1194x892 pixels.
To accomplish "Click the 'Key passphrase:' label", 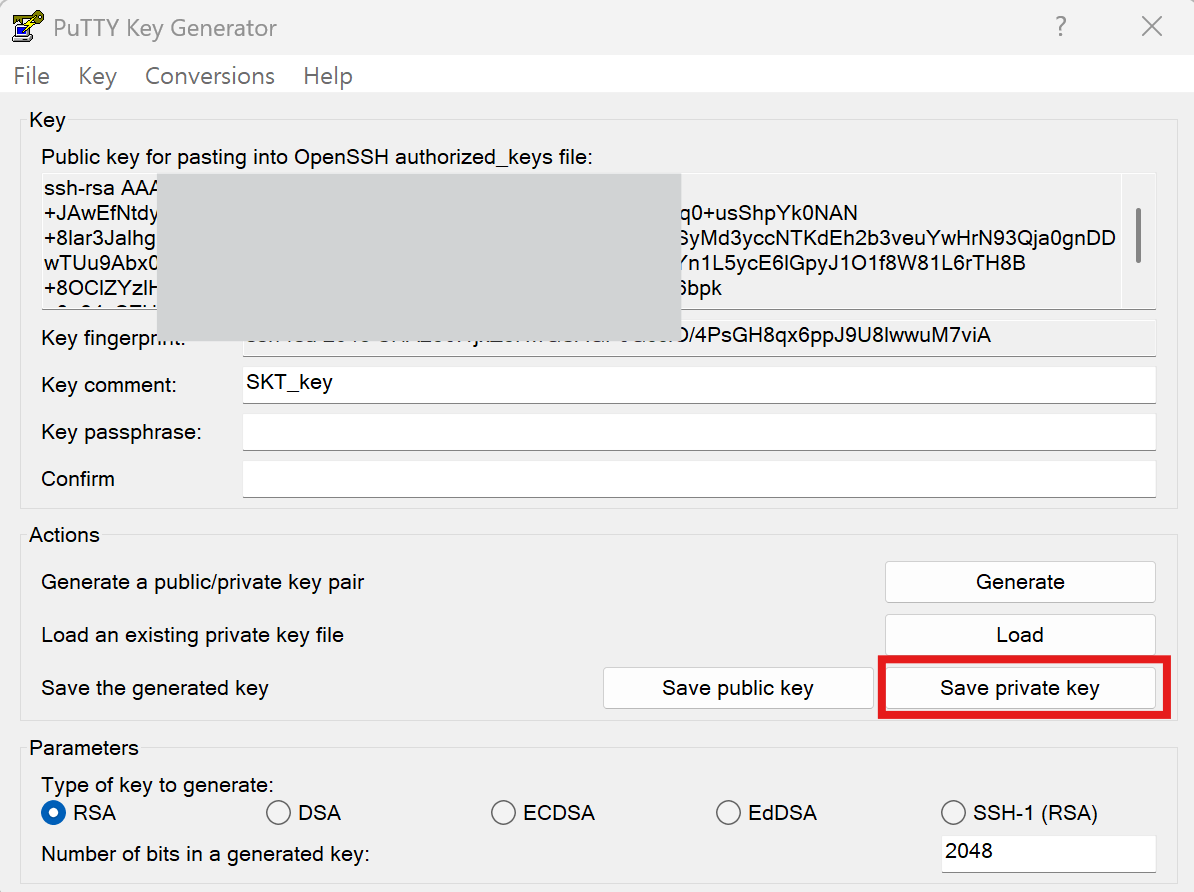I will coord(121,432).
